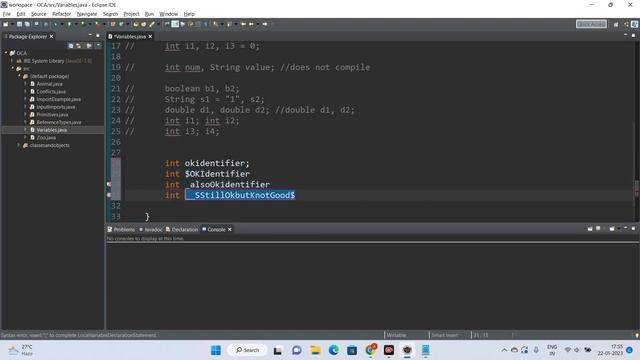
Task: Select the Java perspective icon at top right
Action: [634, 24]
